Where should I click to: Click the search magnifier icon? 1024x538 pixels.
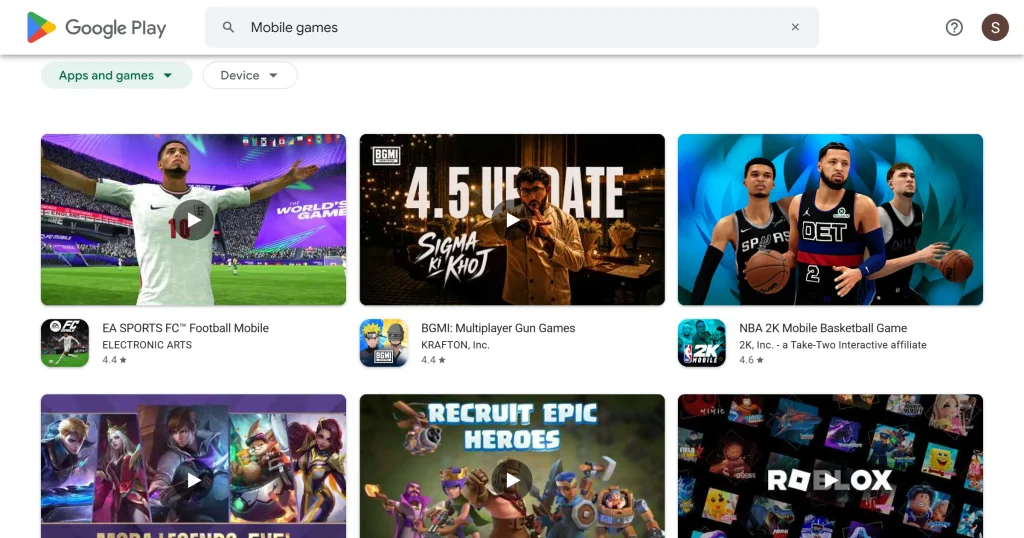[x=228, y=27]
